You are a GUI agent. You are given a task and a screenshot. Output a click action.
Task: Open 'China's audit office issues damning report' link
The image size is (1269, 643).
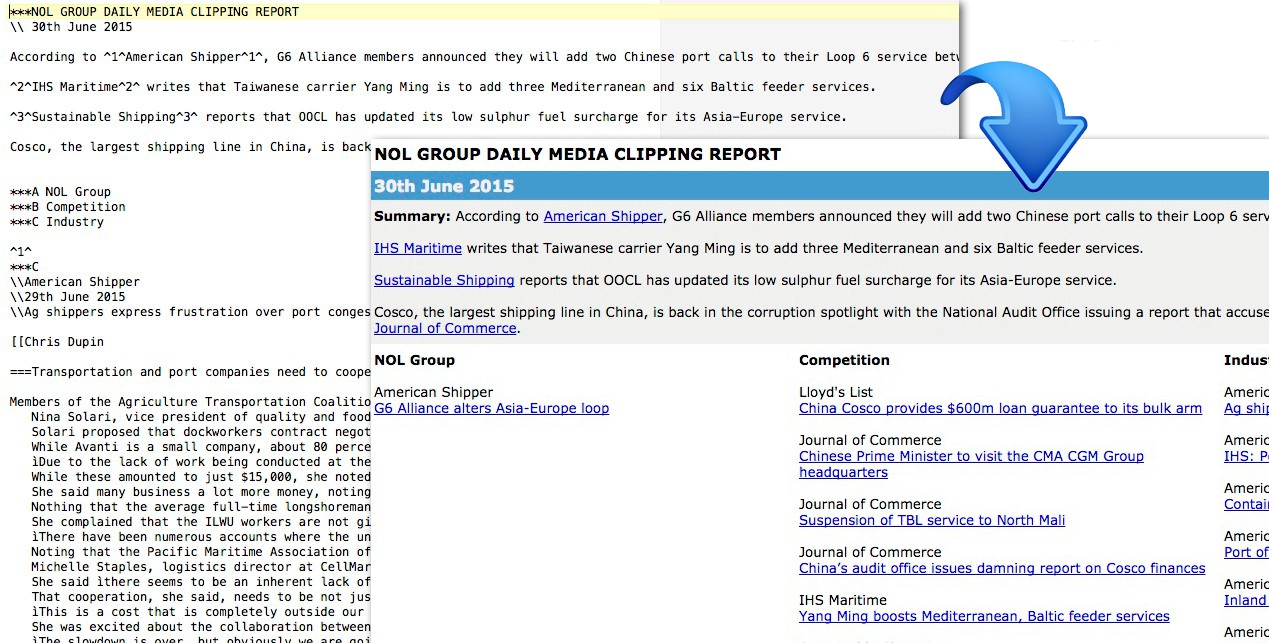pos(1002,568)
